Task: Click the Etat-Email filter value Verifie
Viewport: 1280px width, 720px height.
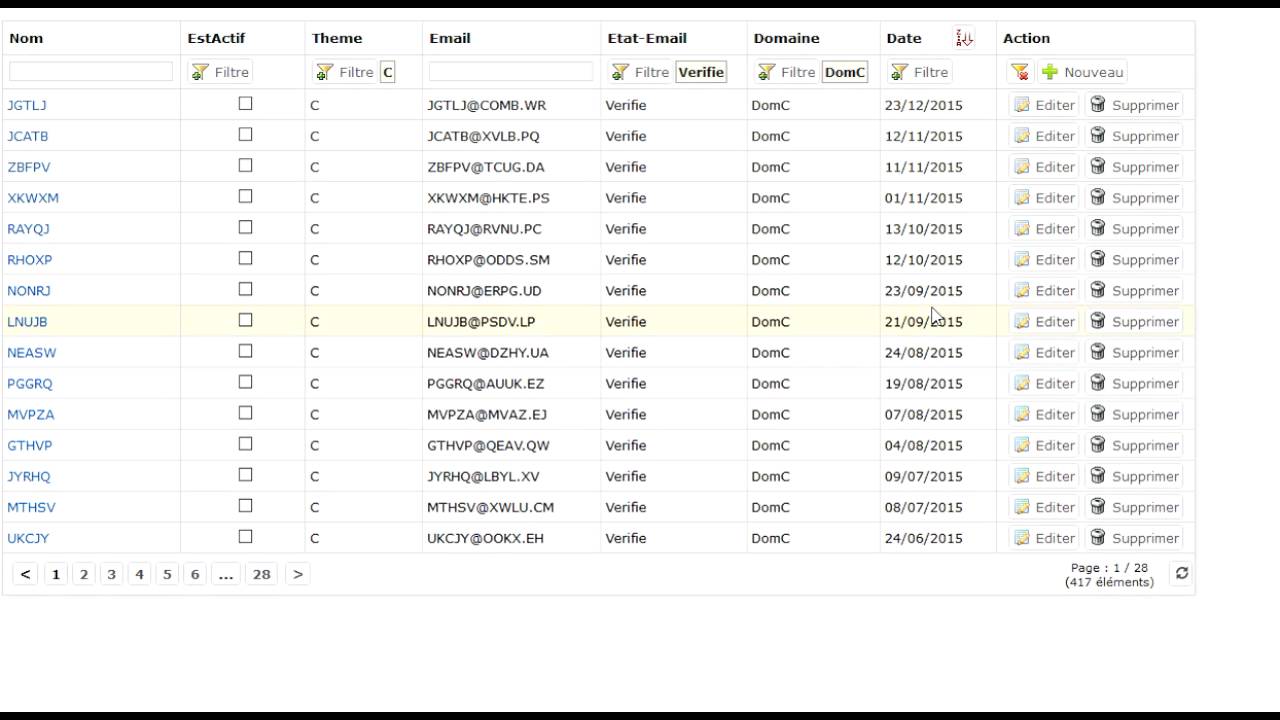Action: 701,72
